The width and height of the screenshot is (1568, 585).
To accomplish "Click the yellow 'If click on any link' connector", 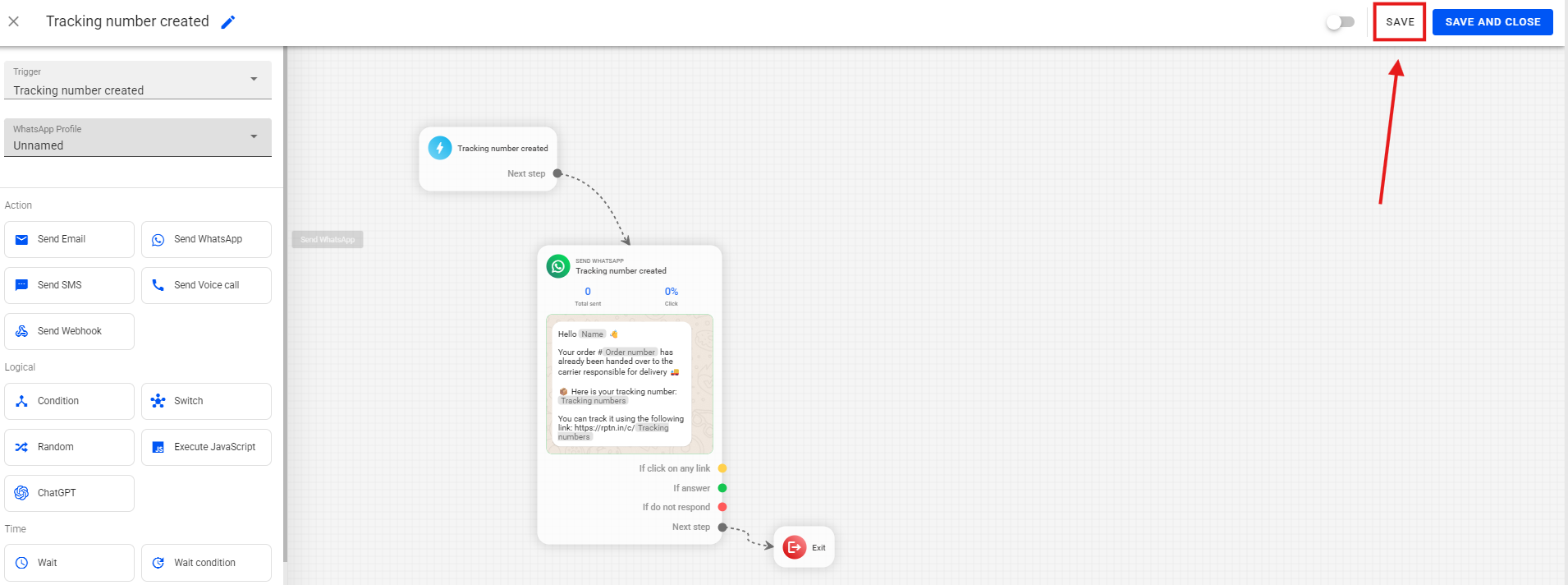I will (x=722, y=468).
